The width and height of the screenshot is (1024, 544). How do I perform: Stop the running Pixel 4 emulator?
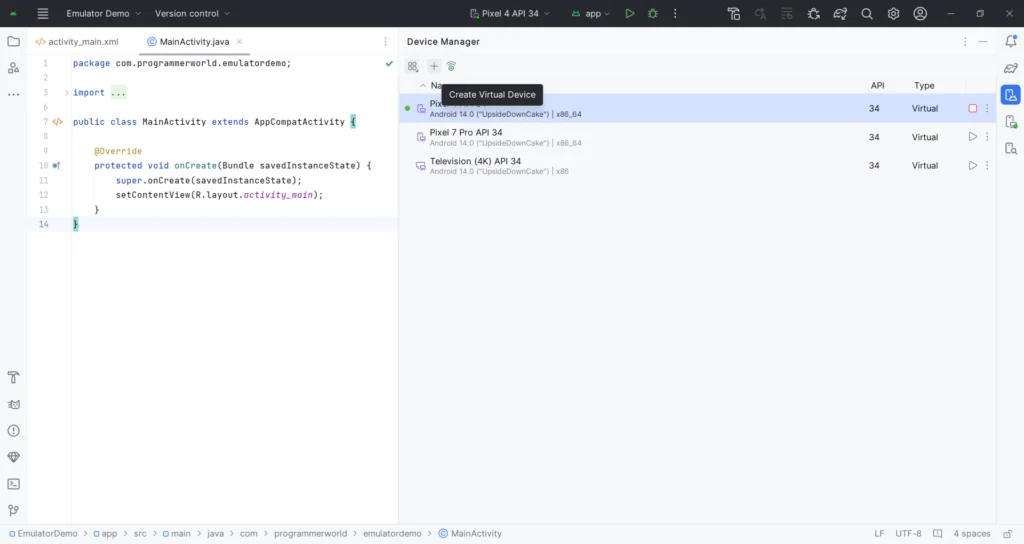pyautogui.click(x=972, y=108)
